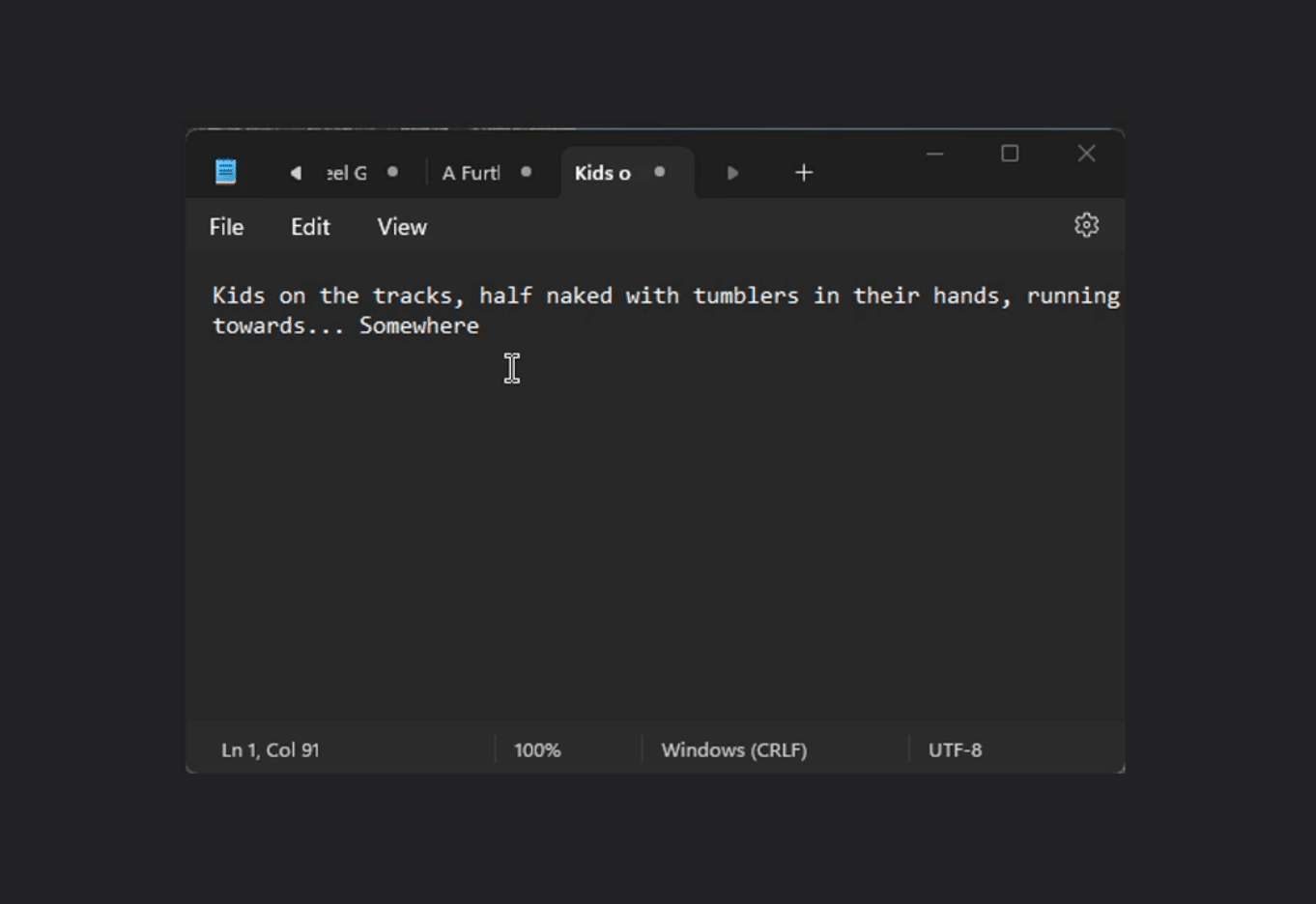This screenshot has height=904, width=1316.
Task: Click the Kids o tab label
Action: 602,172
